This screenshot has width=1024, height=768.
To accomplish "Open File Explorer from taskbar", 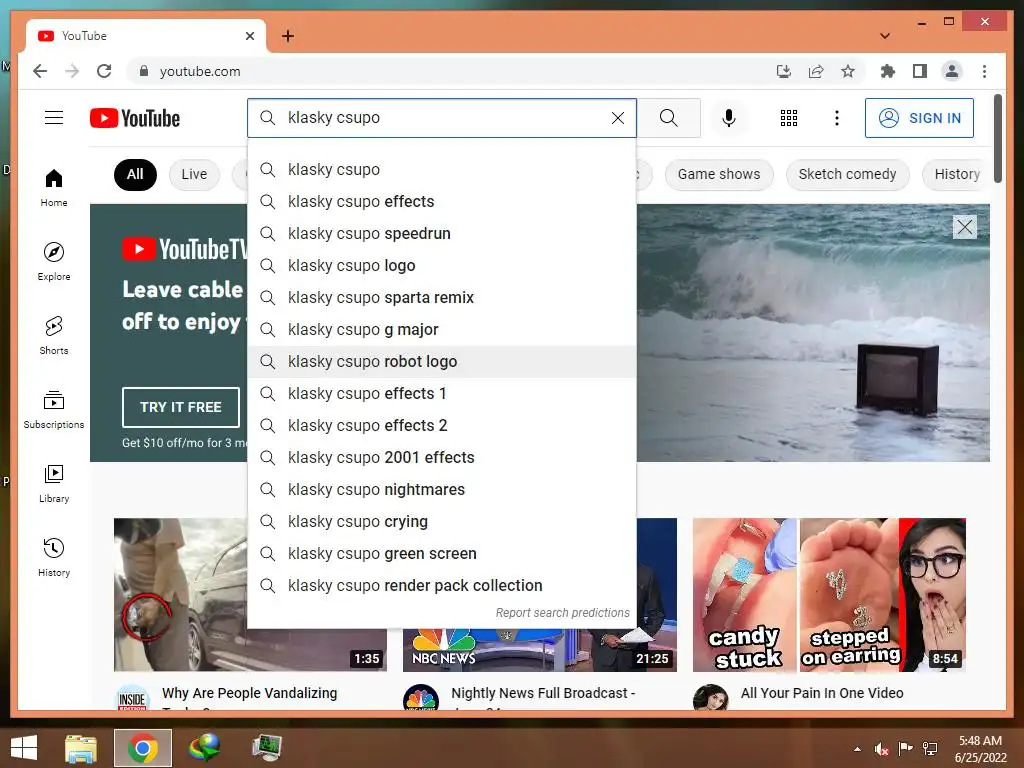I will coord(81,748).
